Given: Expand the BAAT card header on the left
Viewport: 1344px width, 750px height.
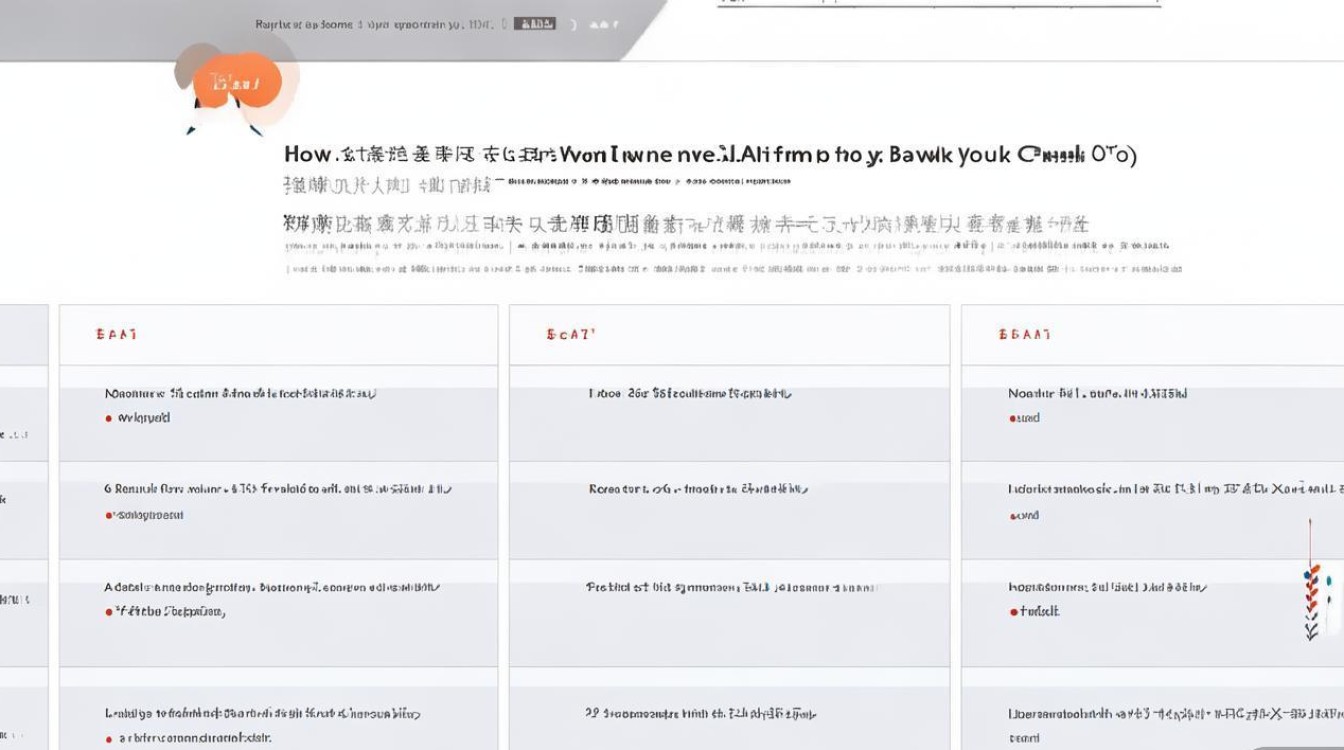Looking at the screenshot, I should [x=117, y=334].
